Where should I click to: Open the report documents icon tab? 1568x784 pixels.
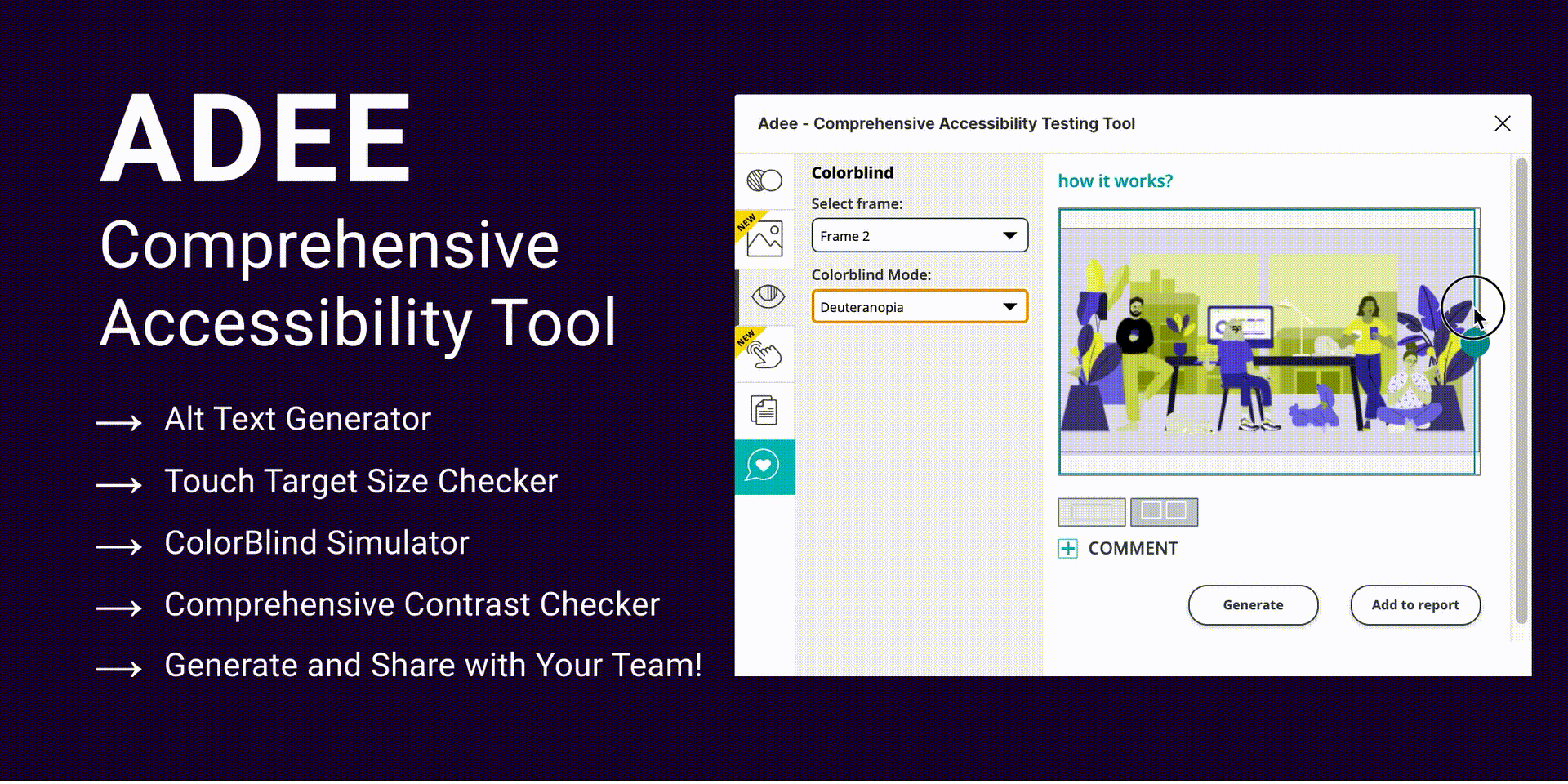point(764,411)
